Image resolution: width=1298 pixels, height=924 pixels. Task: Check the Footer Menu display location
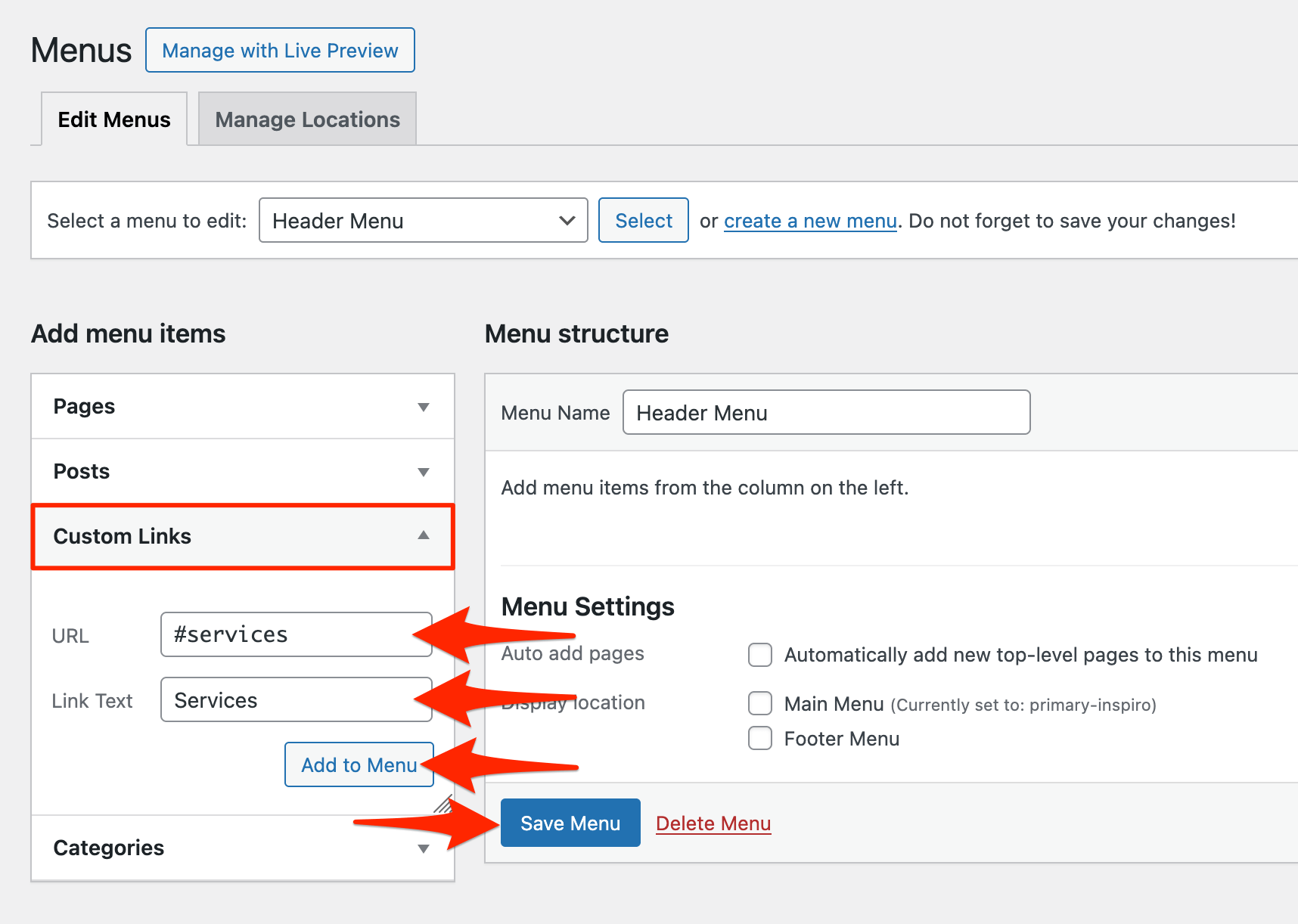tap(760, 738)
